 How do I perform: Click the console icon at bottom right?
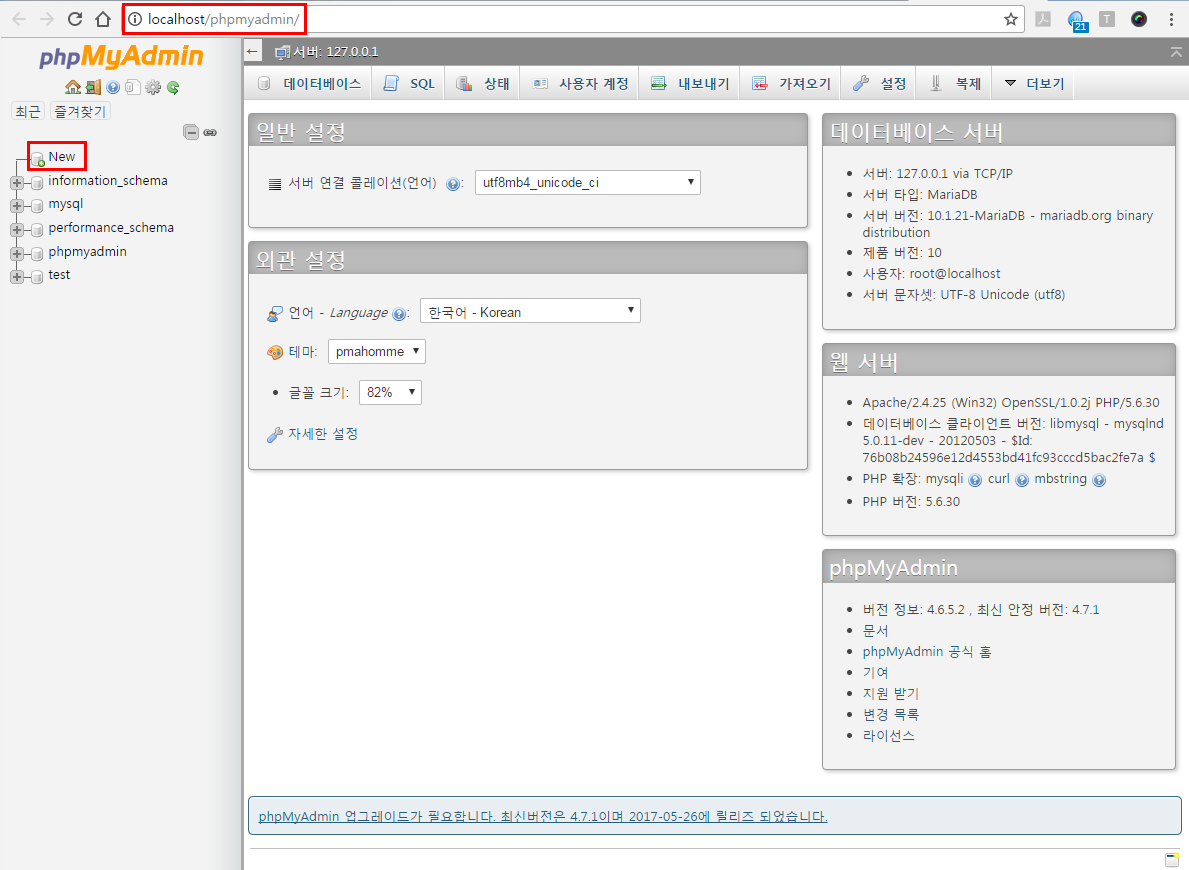point(1172,859)
